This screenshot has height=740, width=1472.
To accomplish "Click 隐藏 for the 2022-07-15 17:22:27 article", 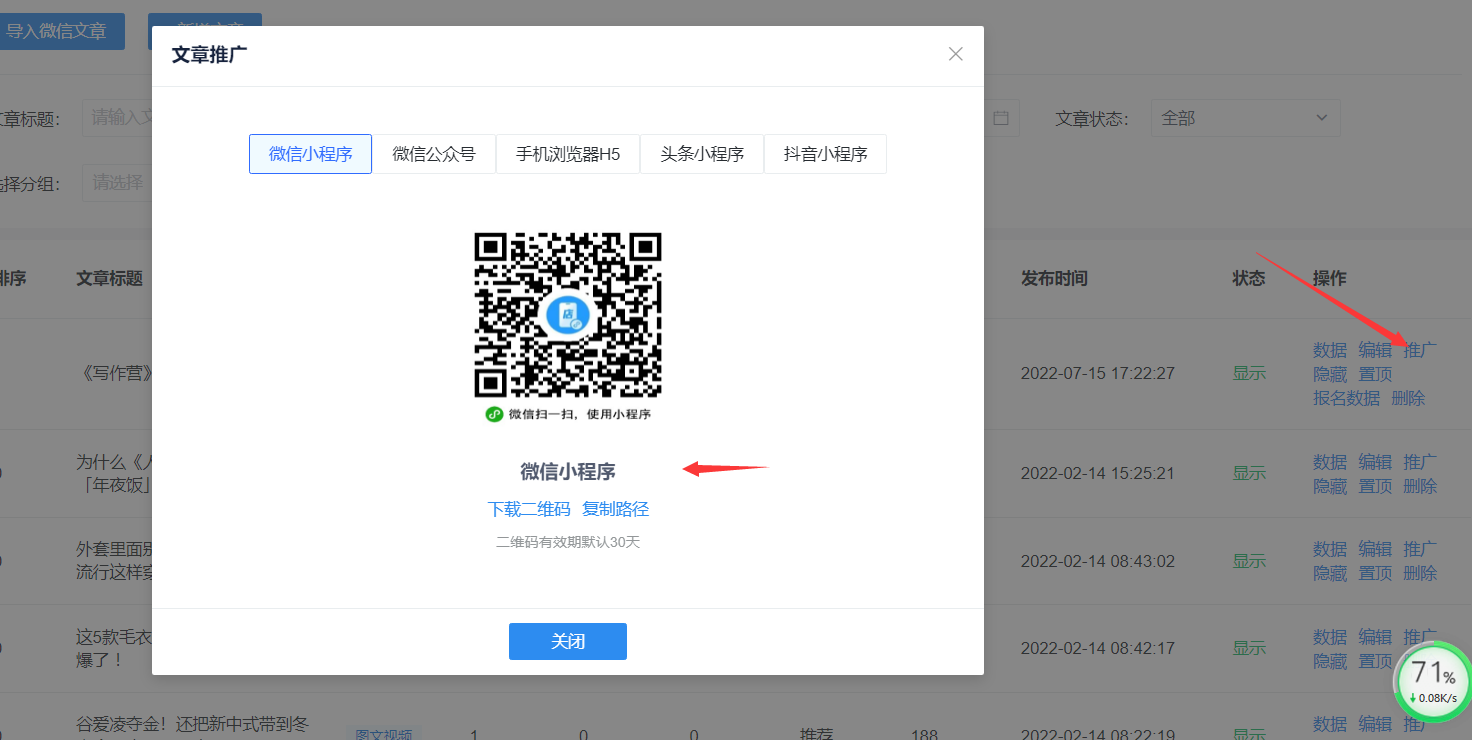I will click(1330, 374).
